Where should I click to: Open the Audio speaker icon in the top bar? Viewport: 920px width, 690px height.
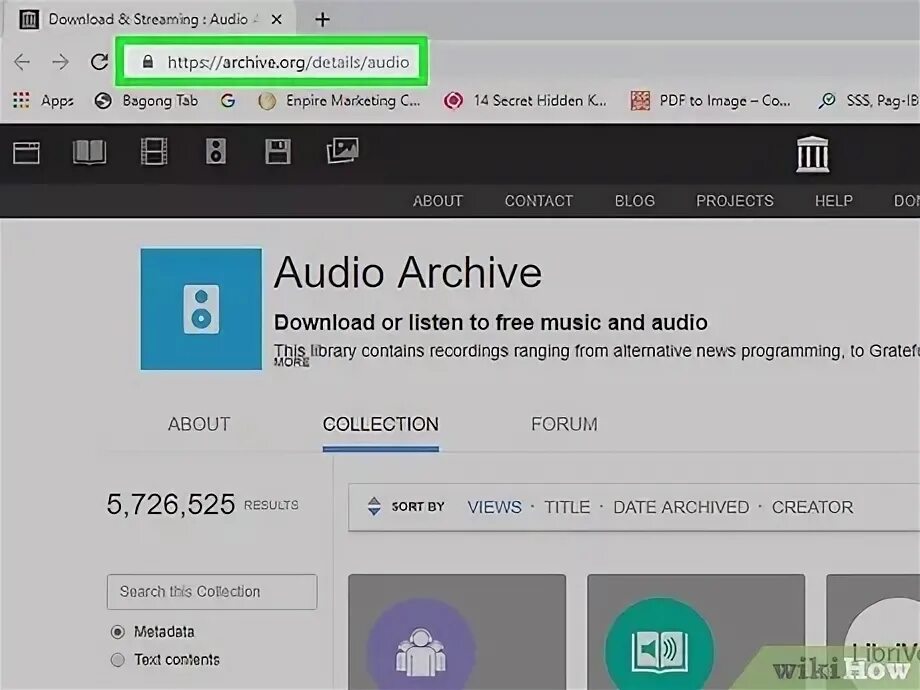click(216, 151)
